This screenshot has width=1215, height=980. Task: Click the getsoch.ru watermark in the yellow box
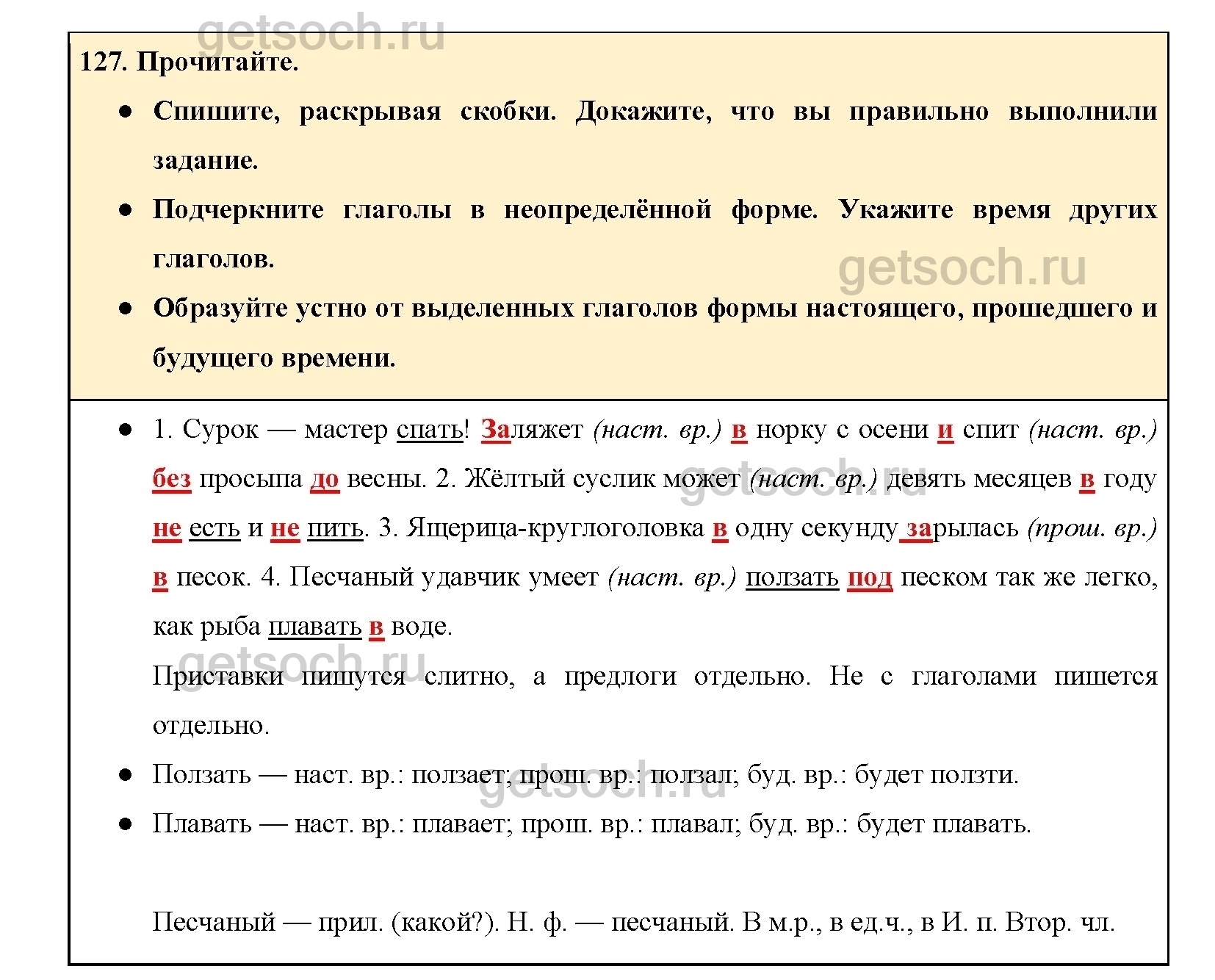tap(962, 267)
